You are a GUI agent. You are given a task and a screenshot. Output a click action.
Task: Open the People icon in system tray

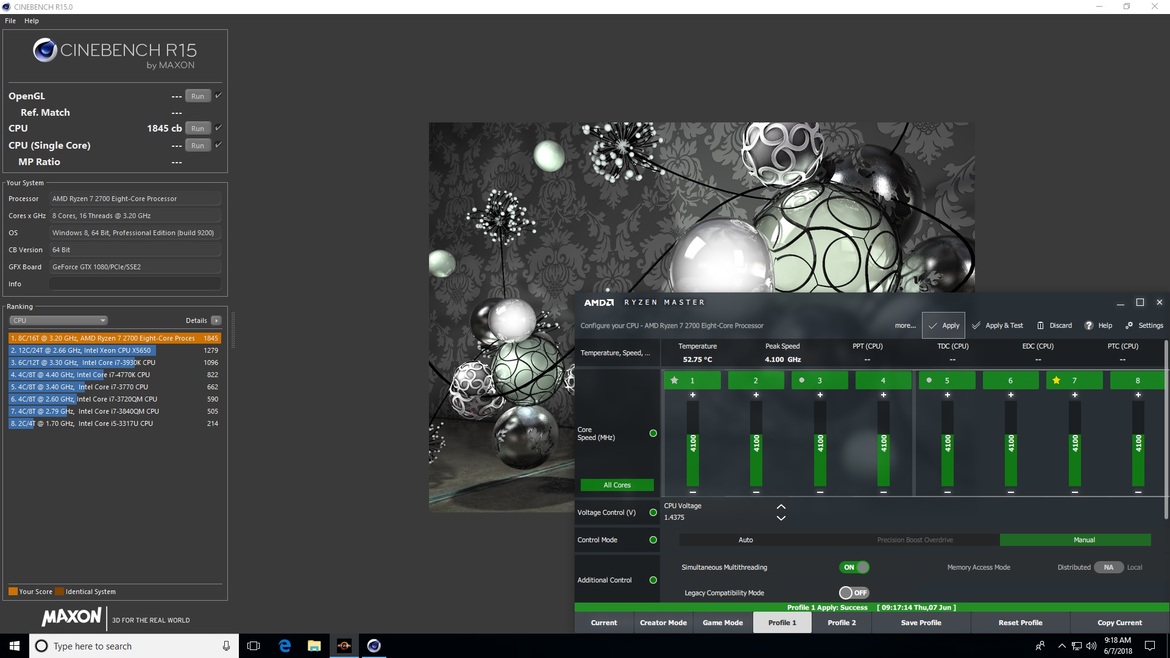[x=1040, y=646]
